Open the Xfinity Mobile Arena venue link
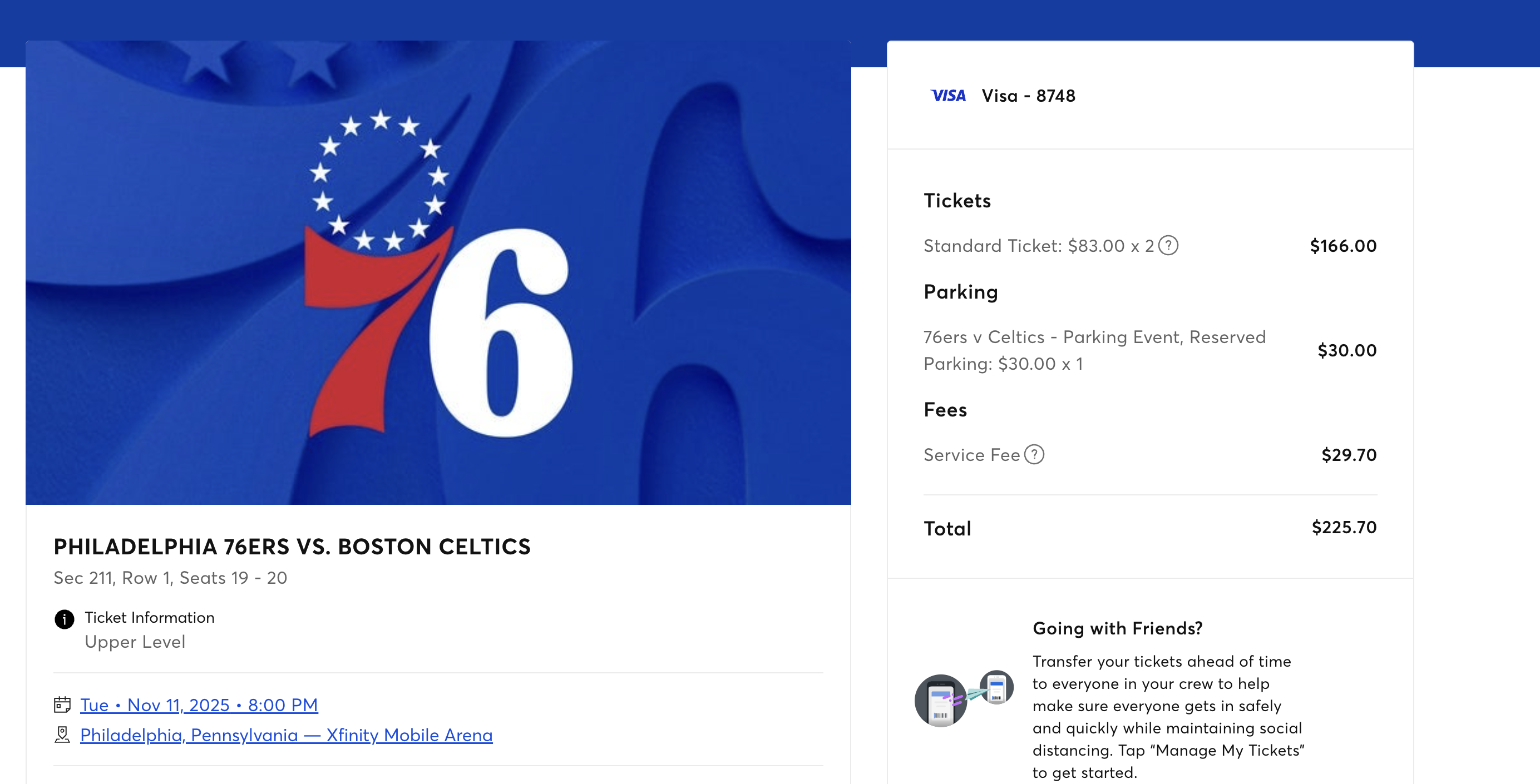This screenshot has width=1540, height=784. click(287, 735)
